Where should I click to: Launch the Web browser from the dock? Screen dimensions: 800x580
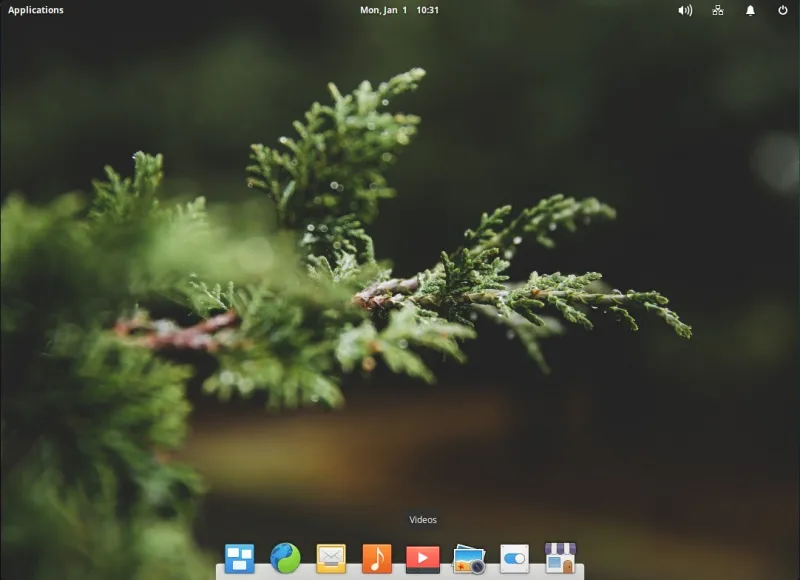[285, 557]
